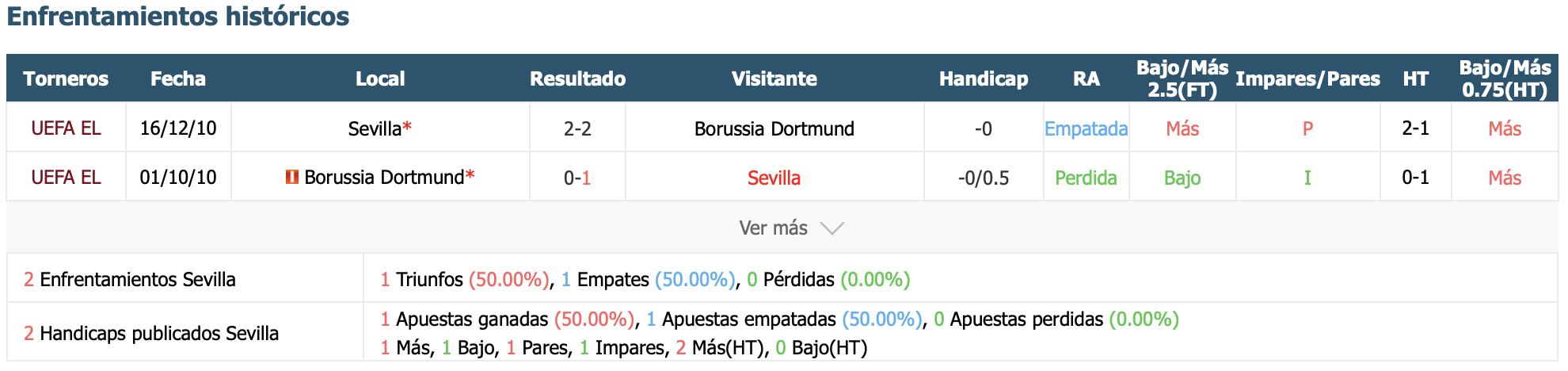Click the Enfrentamientos históricos section heading
The width and height of the screenshot is (1568, 371).
coord(178,16)
